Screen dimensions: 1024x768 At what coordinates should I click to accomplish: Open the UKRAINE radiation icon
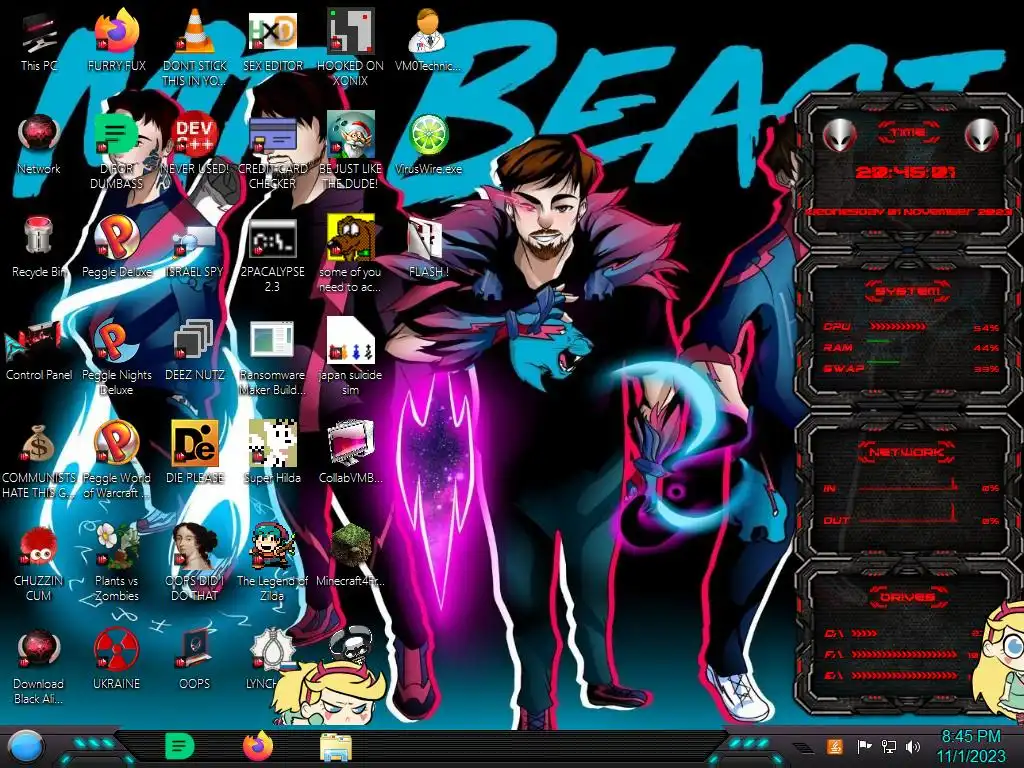tap(117, 650)
